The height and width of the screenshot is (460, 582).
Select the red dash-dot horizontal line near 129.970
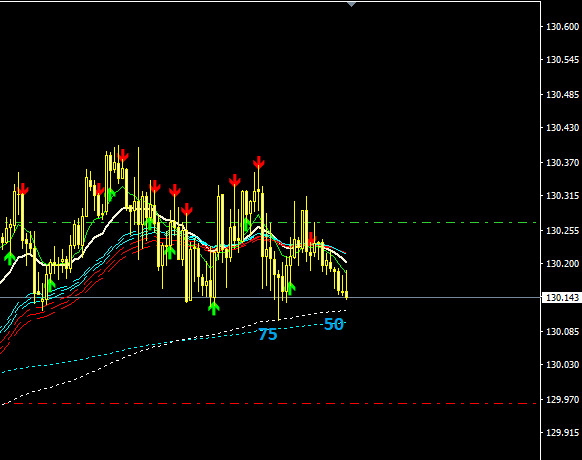270,403
